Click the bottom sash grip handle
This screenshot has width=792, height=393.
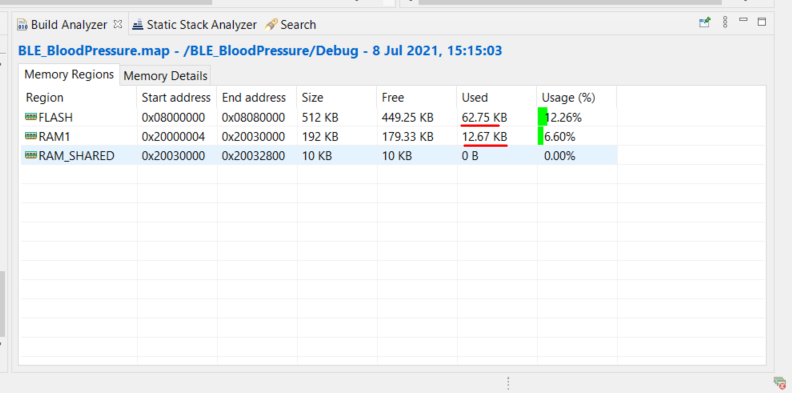tap(509, 382)
